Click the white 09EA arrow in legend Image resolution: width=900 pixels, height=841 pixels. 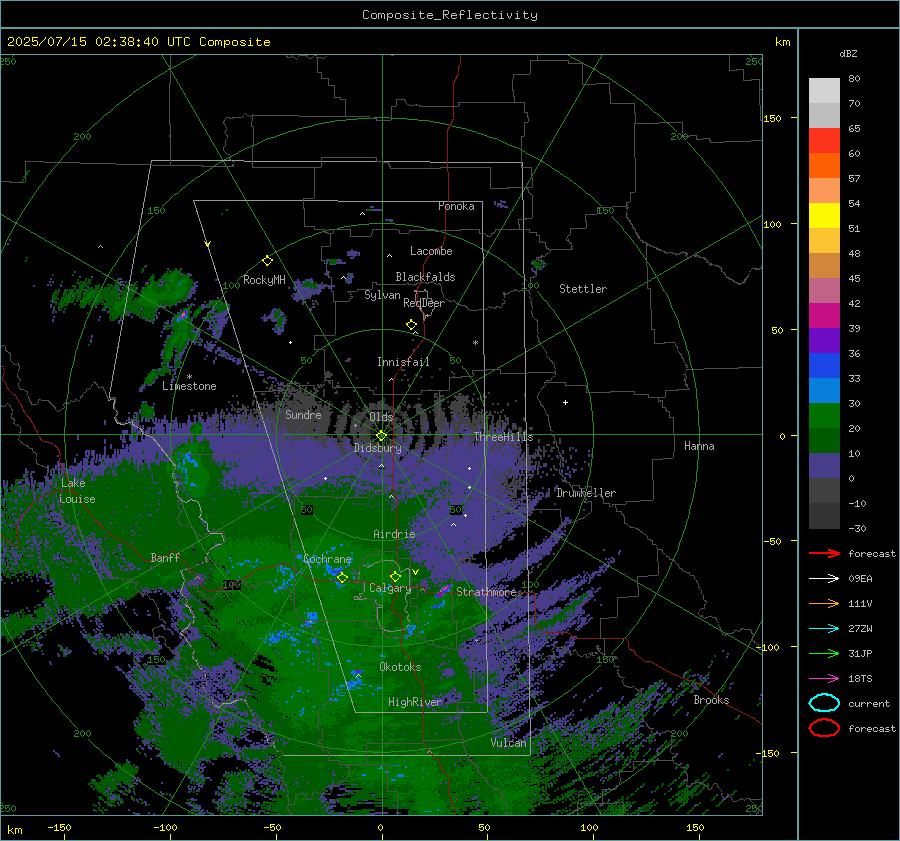(x=824, y=578)
